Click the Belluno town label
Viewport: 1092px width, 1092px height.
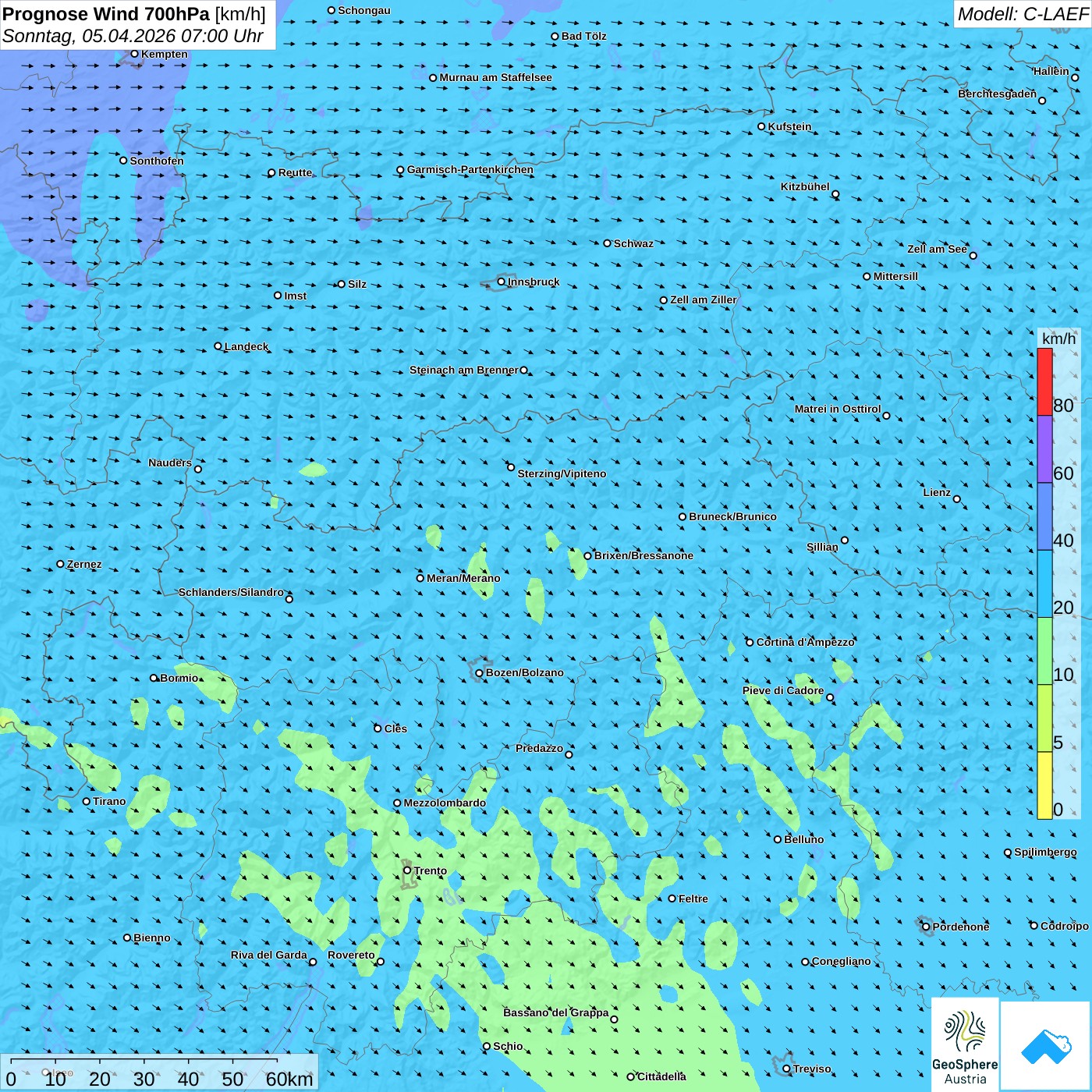click(803, 839)
